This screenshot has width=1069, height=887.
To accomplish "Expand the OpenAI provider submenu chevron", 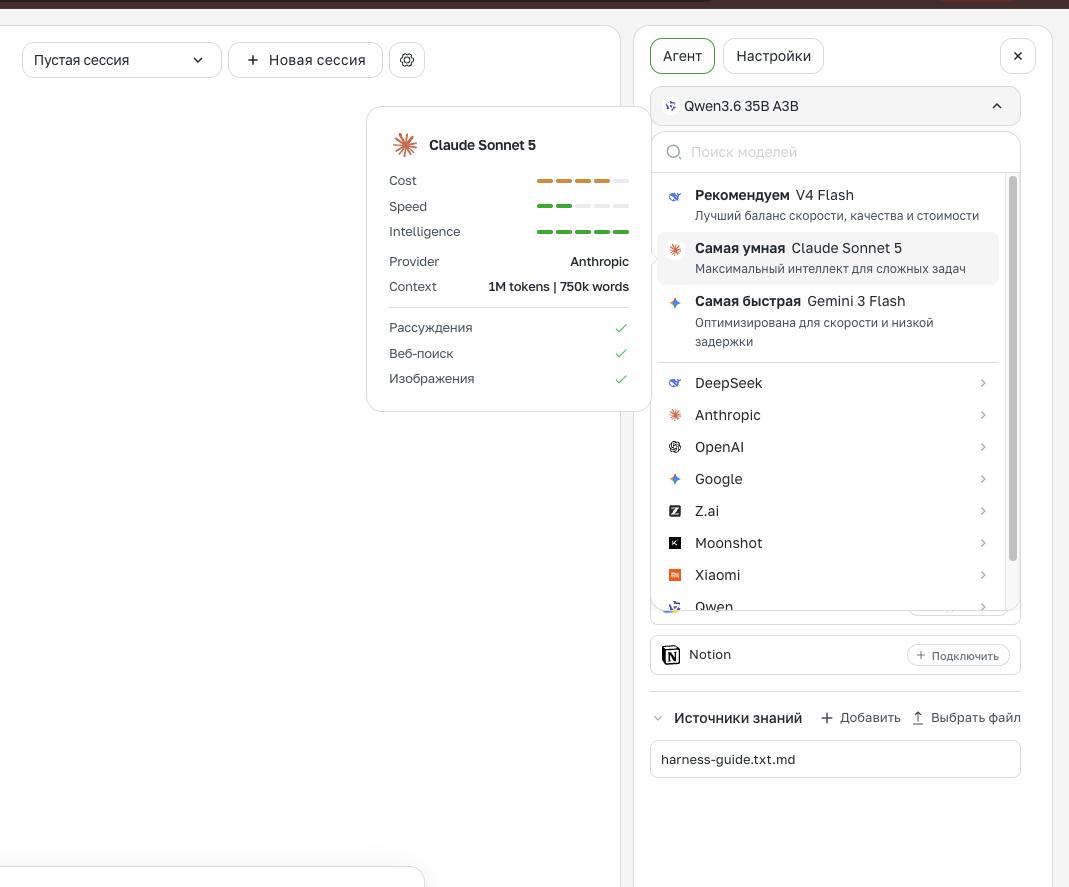I will coord(983,447).
